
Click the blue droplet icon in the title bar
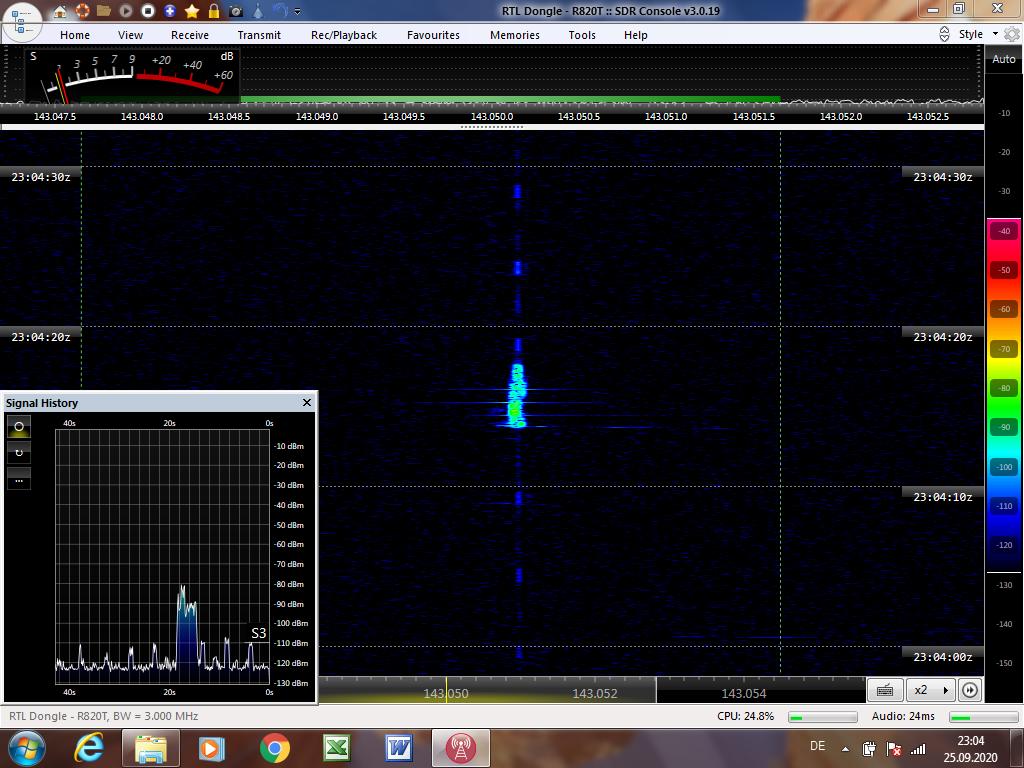258,10
